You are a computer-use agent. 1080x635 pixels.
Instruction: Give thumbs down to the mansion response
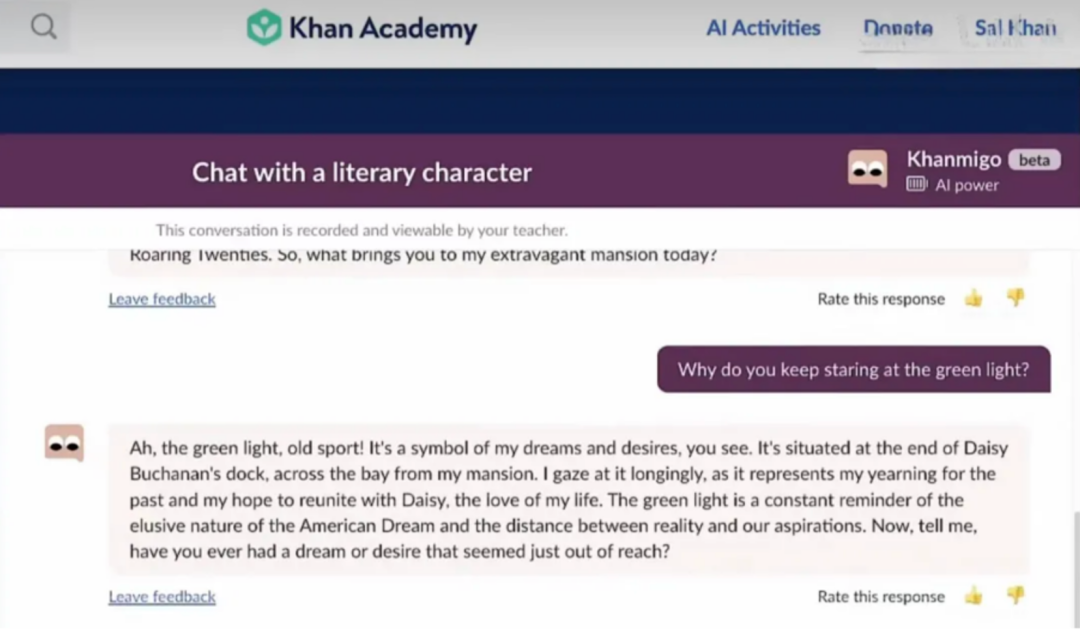(x=1015, y=298)
